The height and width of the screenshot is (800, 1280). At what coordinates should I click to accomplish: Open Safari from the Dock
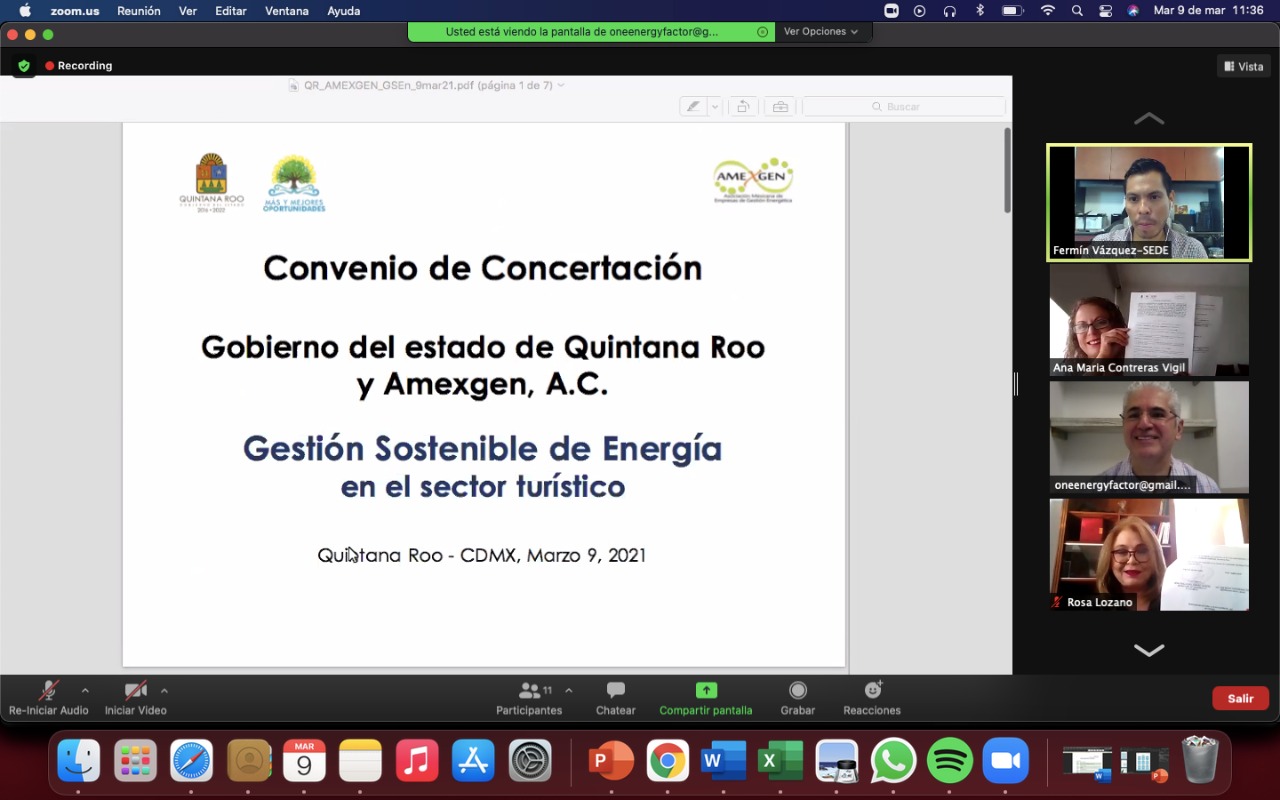pos(191,761)
